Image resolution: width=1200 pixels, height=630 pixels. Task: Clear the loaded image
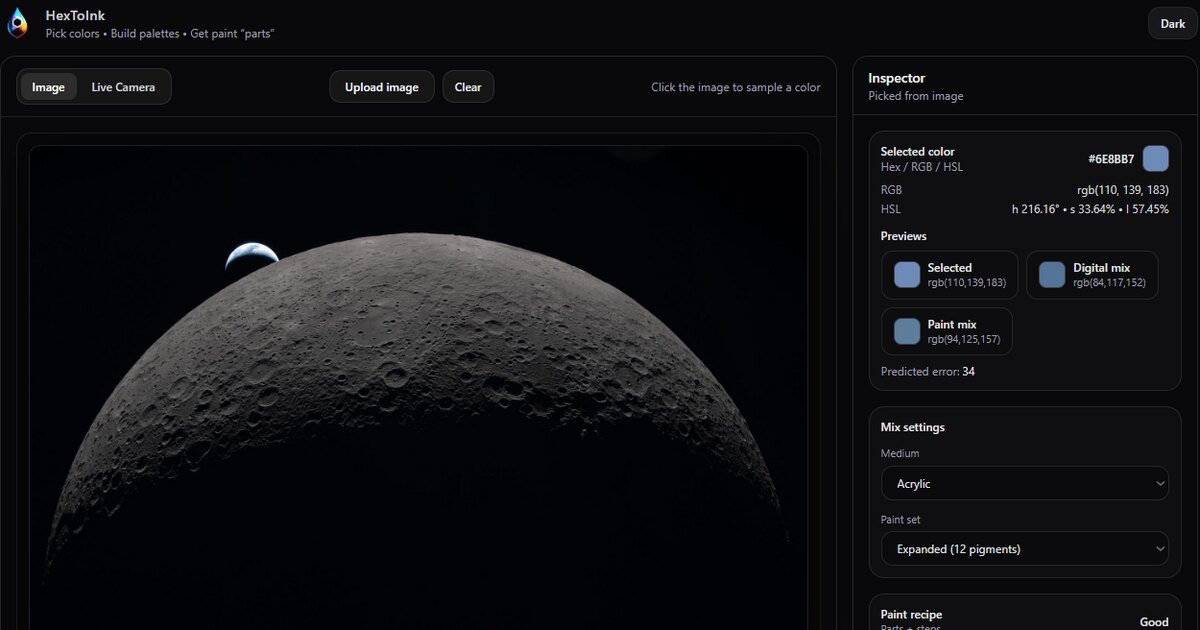[x=468, y=87]
